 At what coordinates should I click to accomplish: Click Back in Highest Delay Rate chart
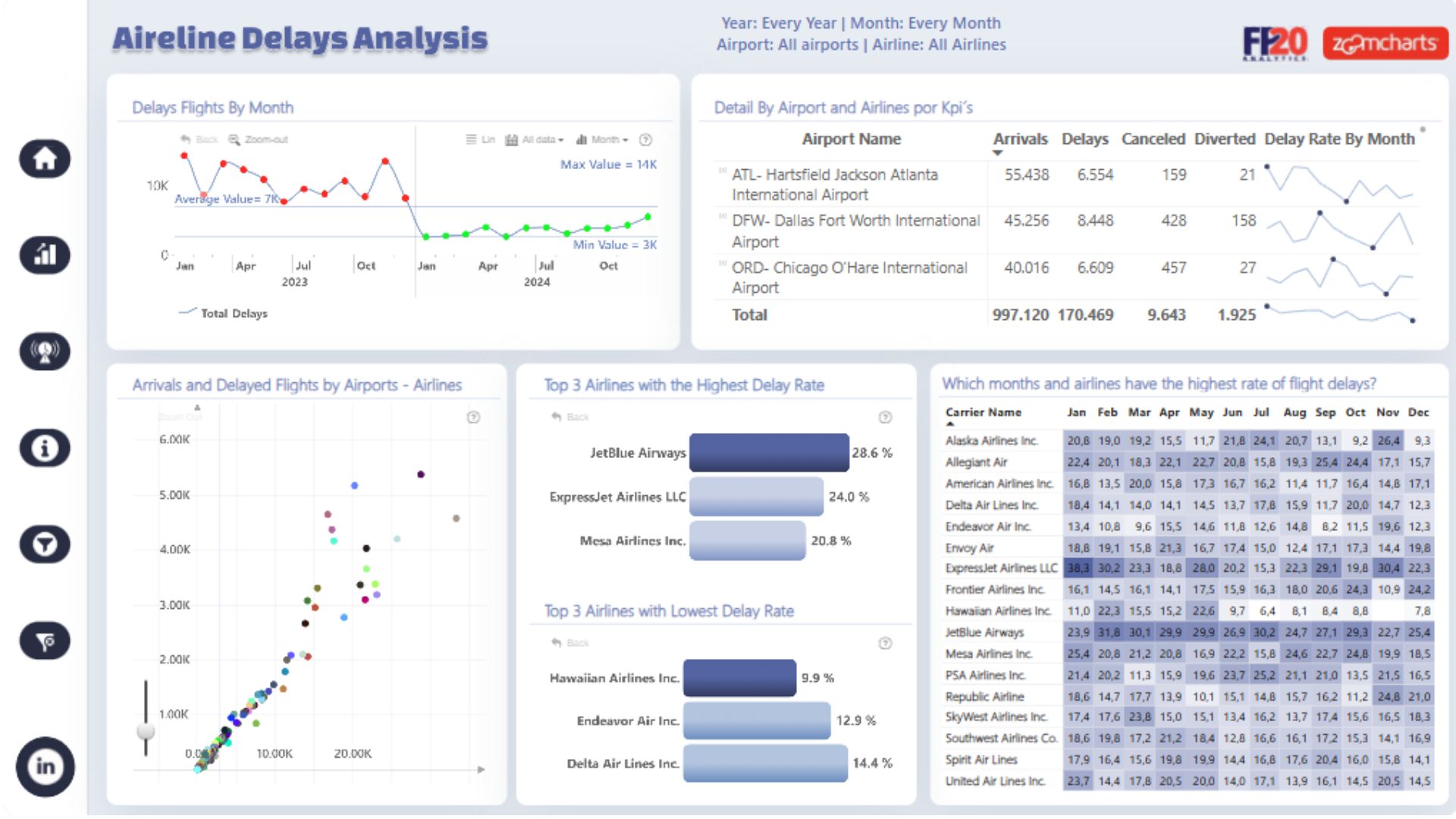tap(570, 417)
